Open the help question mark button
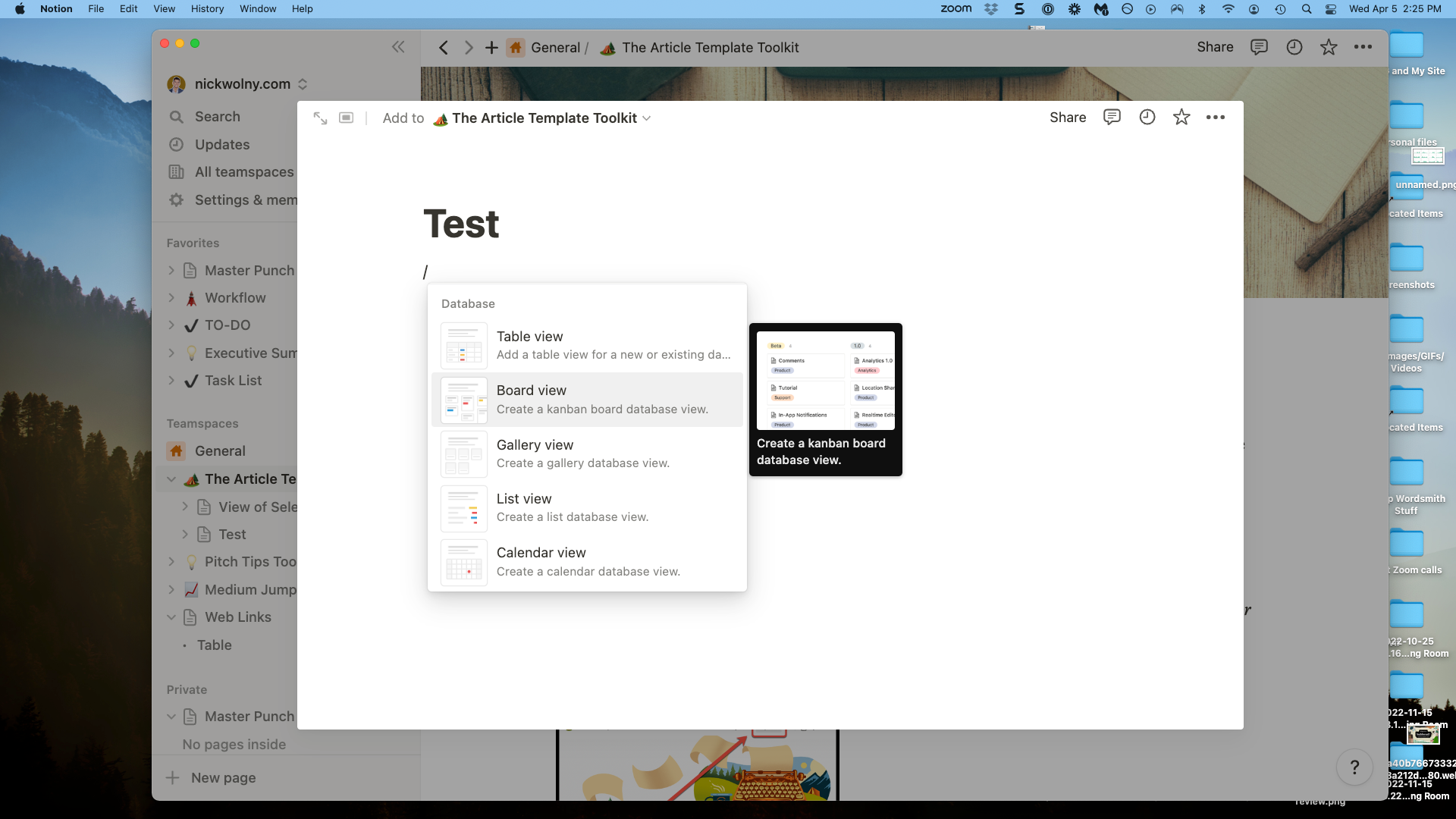 click(x=1354, y=767)
